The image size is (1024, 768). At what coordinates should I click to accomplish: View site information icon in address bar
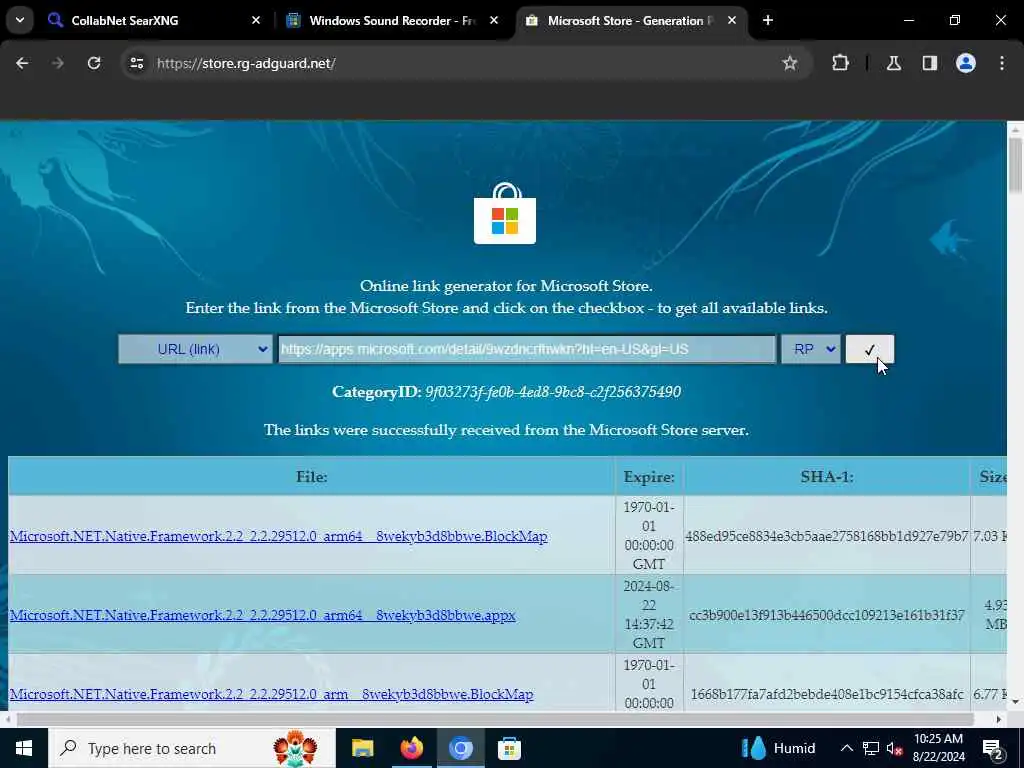click(x=136, y=63)
